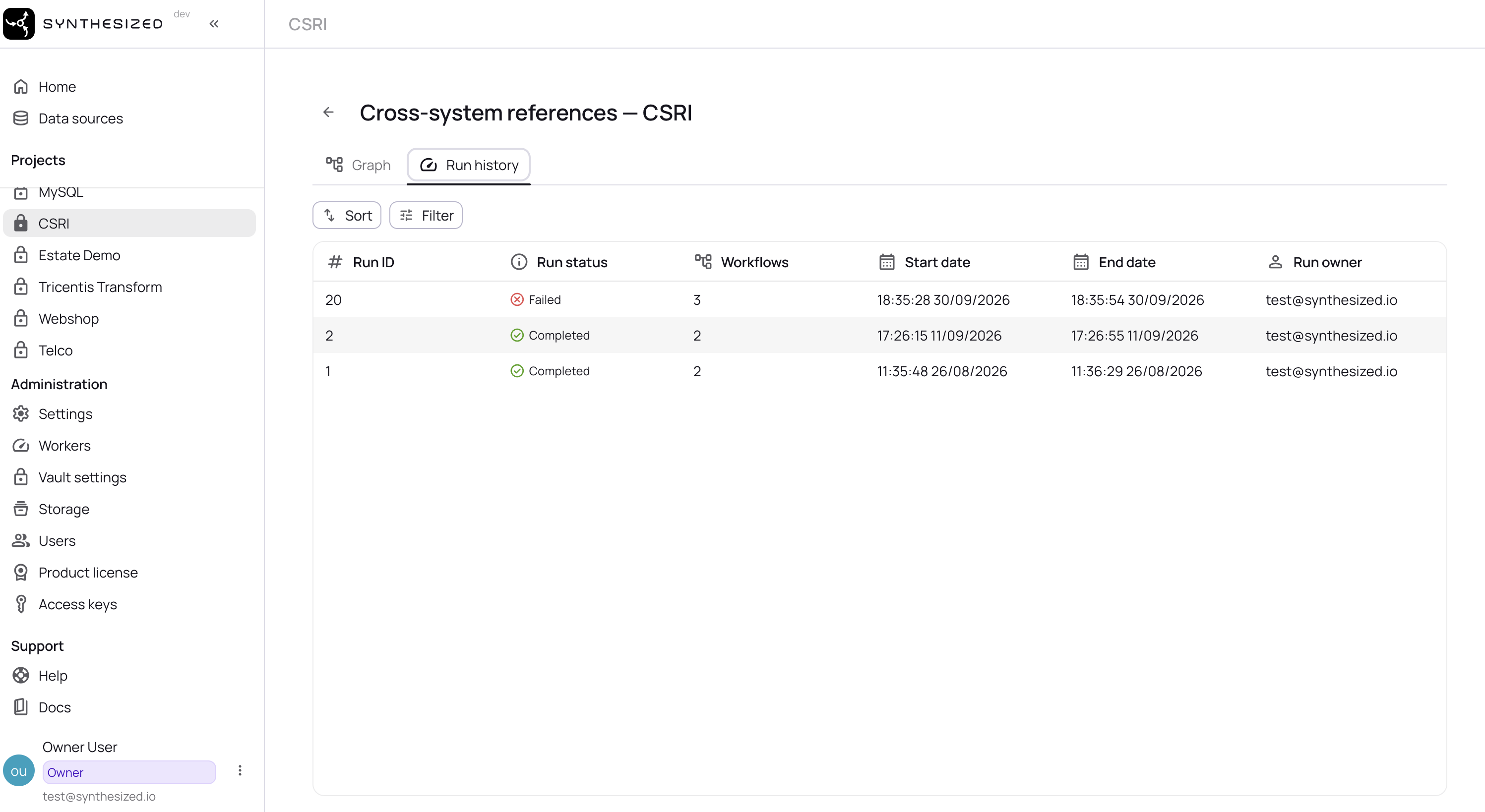This screenshot has height=812, width=1485.
Task: Switch to the Graph tab
Action: click(x=359, y=165)
